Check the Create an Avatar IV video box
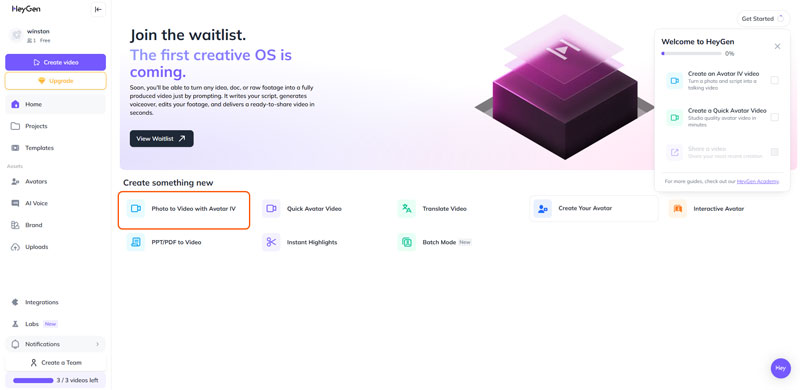 point(774,80)
